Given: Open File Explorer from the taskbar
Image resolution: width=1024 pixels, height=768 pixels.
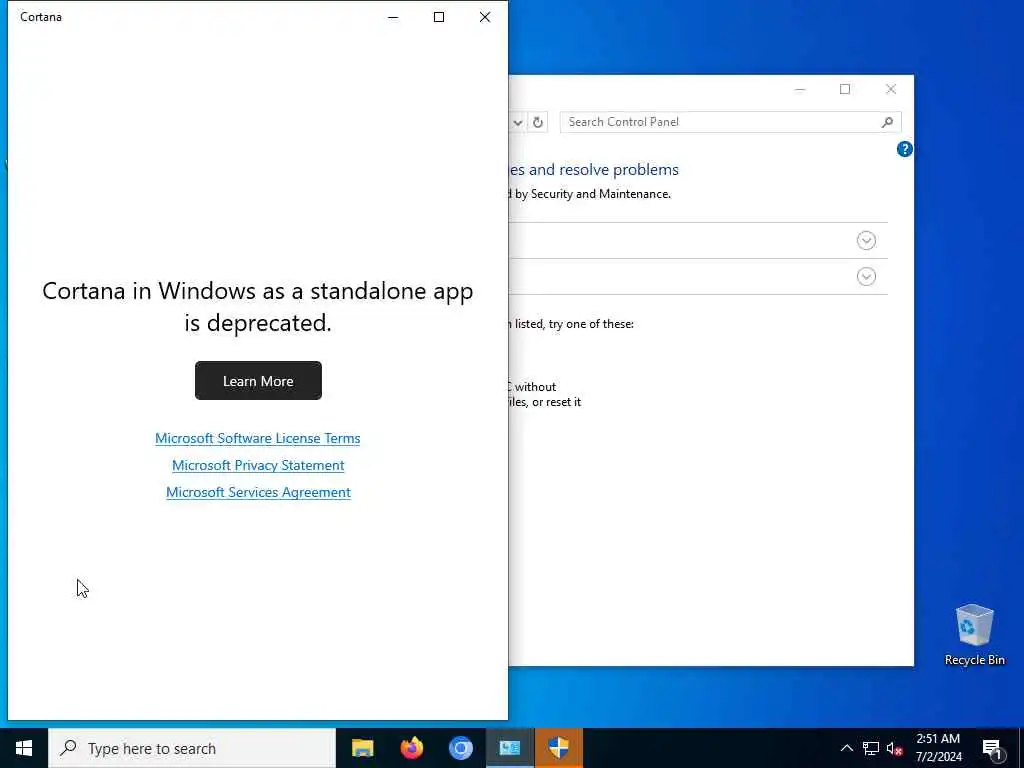Looking at the screenshot, I should click(362, 748).
